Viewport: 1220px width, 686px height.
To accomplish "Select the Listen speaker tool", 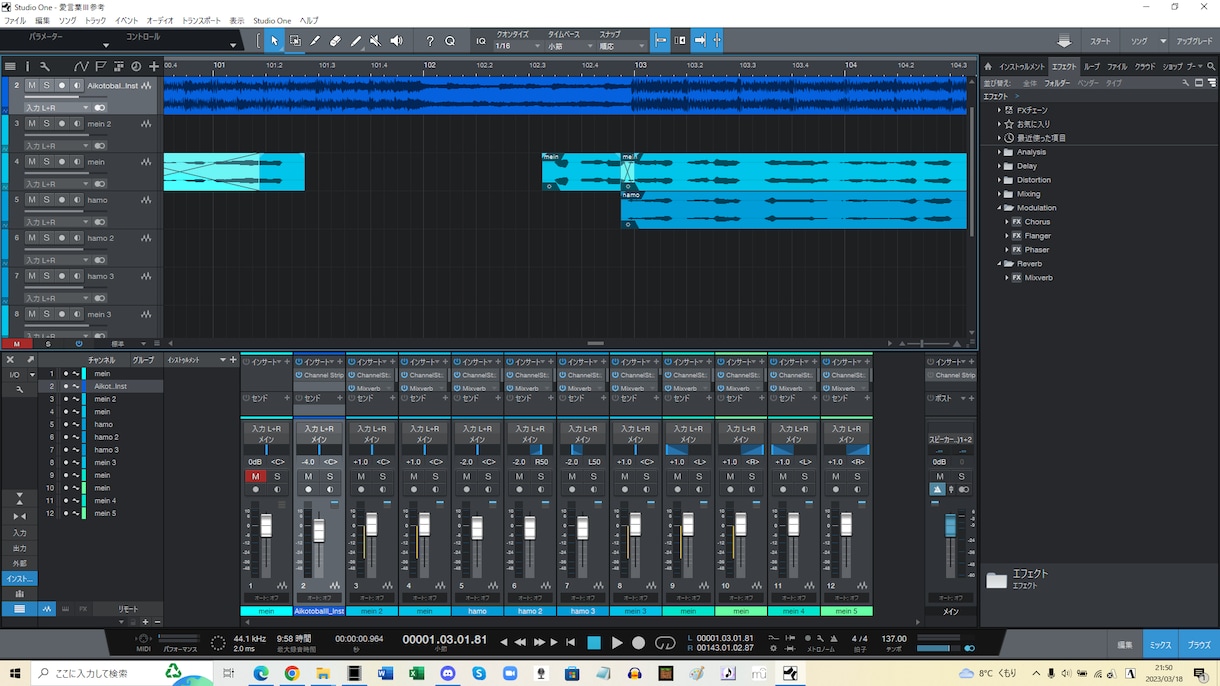I will click(397, 41).
